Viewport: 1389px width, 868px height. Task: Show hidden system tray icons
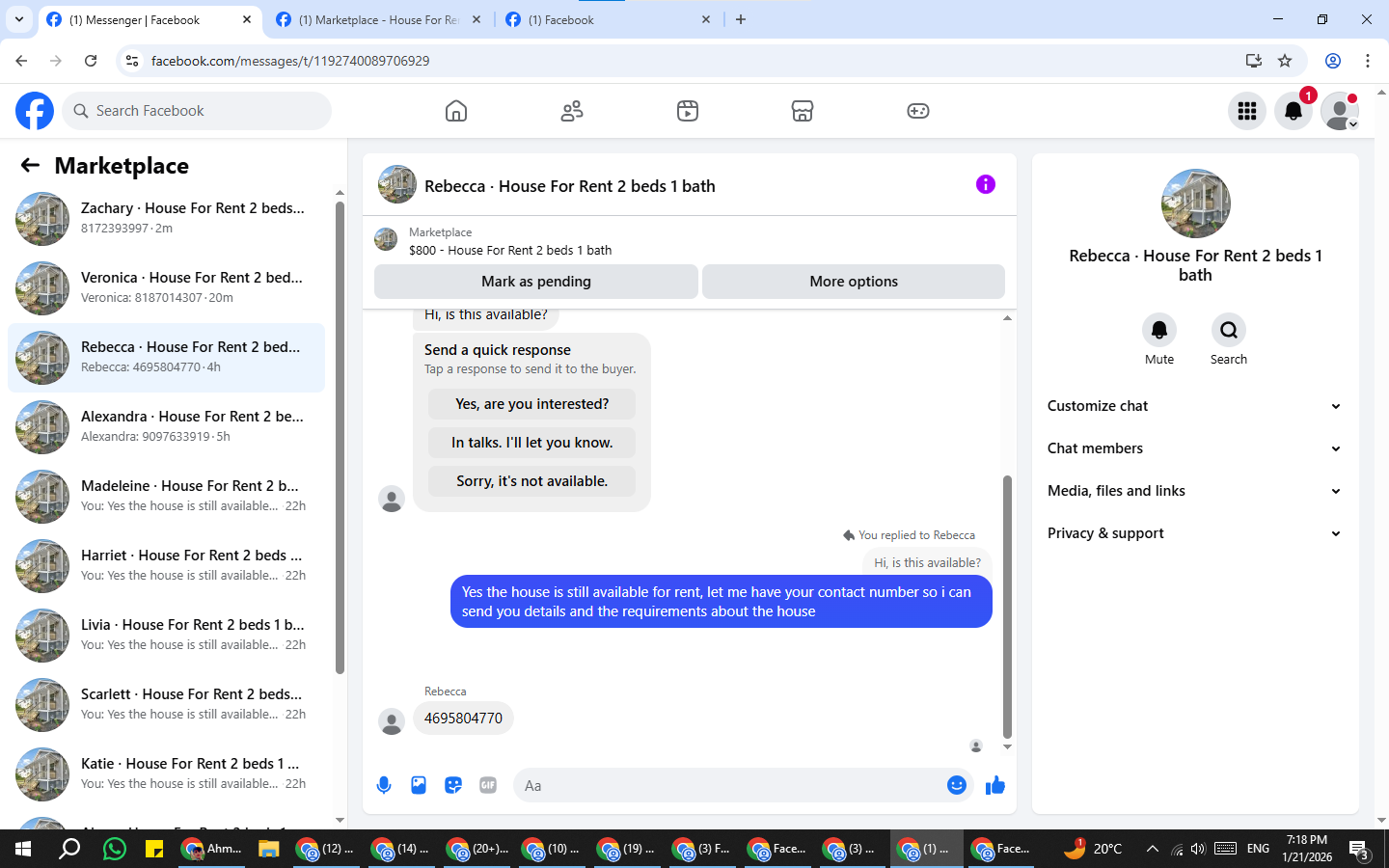click(x=1152, y=849)
